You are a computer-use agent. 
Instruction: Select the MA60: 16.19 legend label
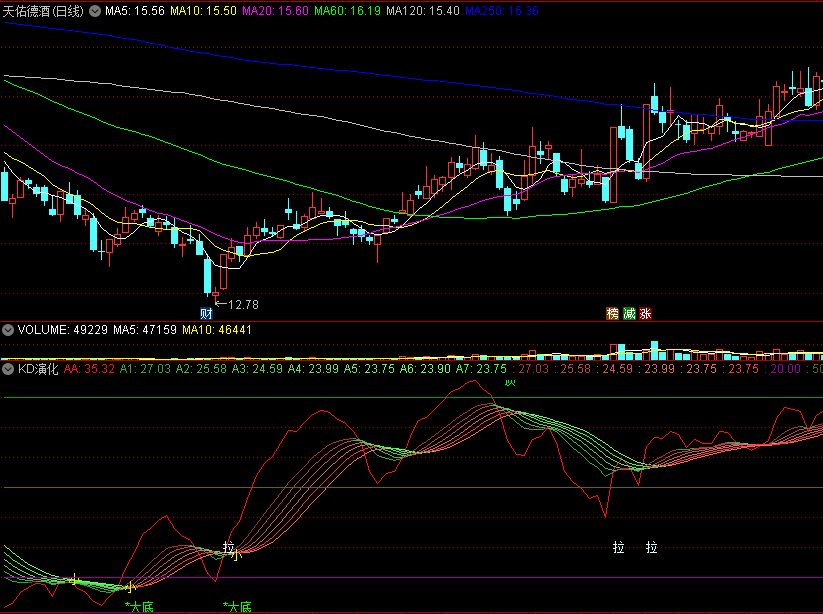[x=347, y=11]
